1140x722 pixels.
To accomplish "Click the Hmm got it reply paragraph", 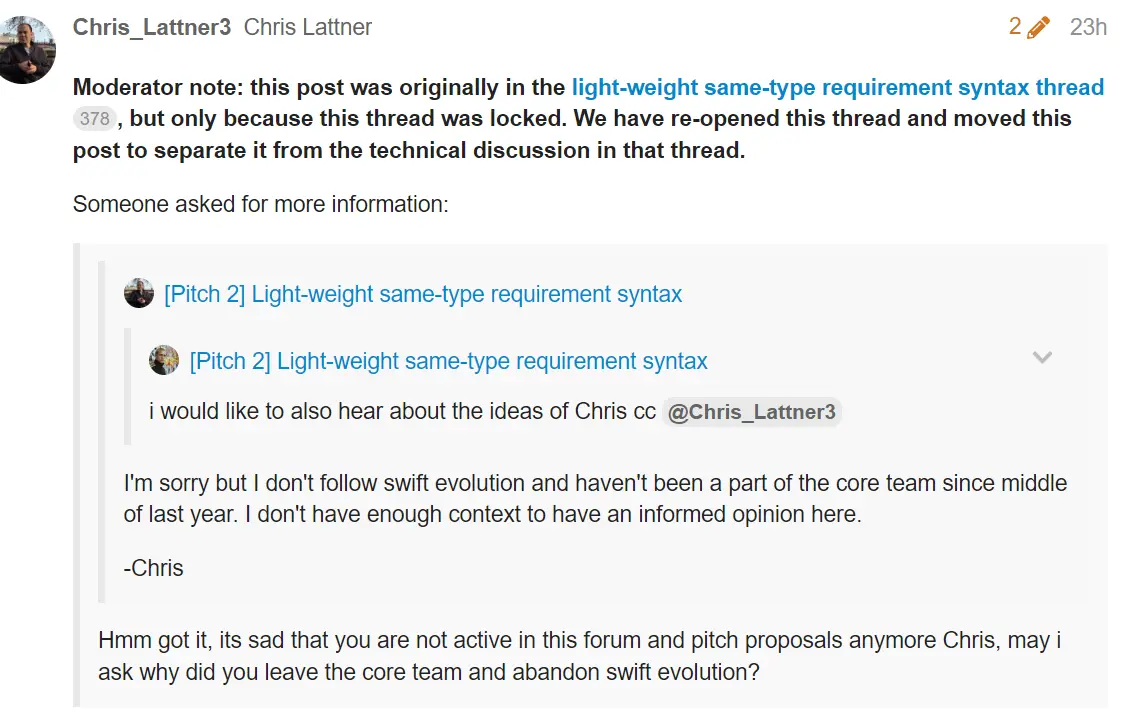I will (579, 656).
